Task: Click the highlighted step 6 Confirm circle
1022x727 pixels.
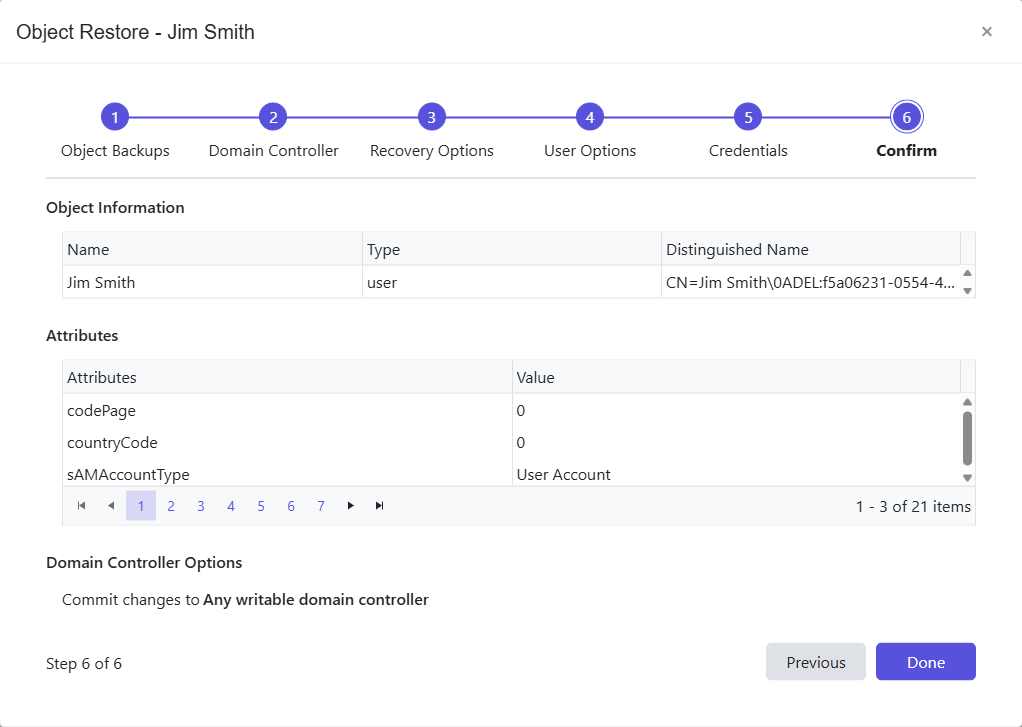Action: pos(906,116)
